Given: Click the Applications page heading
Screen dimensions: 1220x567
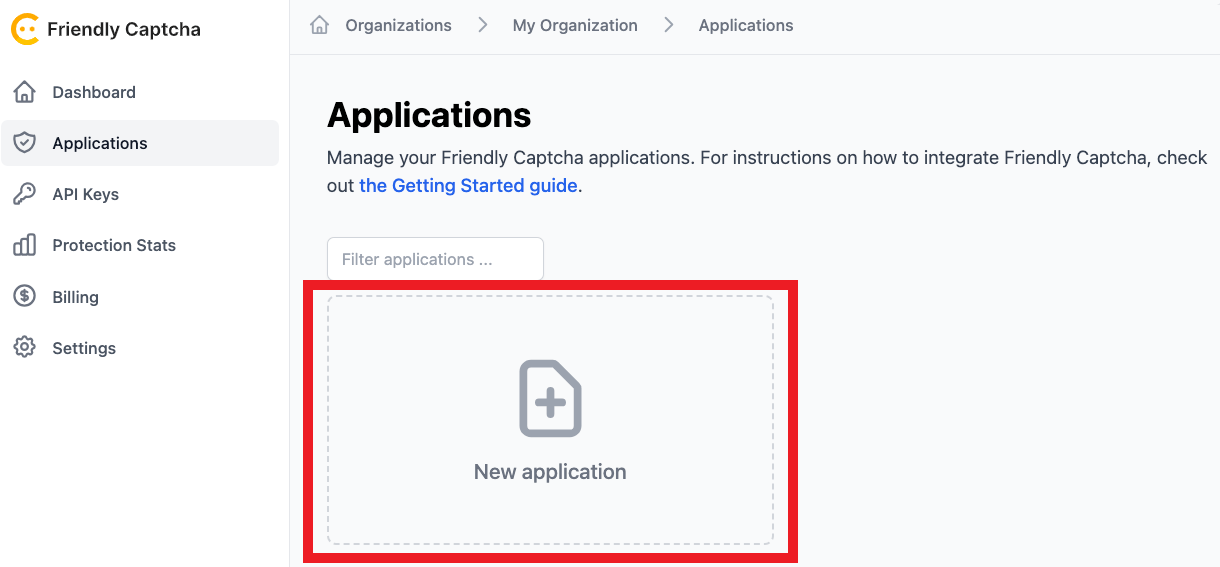Looking at the screenshot, I should [x=429, y=115].
